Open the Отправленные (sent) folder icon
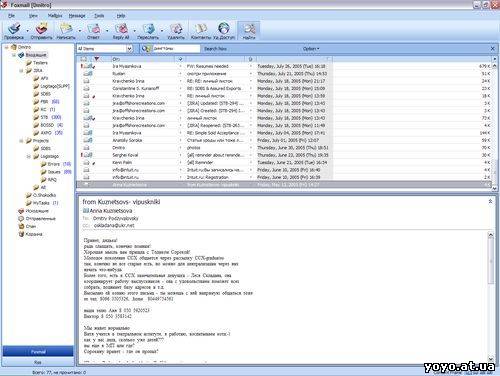The width and height of the screenshot is (500, 376). [x=21, y=219]
